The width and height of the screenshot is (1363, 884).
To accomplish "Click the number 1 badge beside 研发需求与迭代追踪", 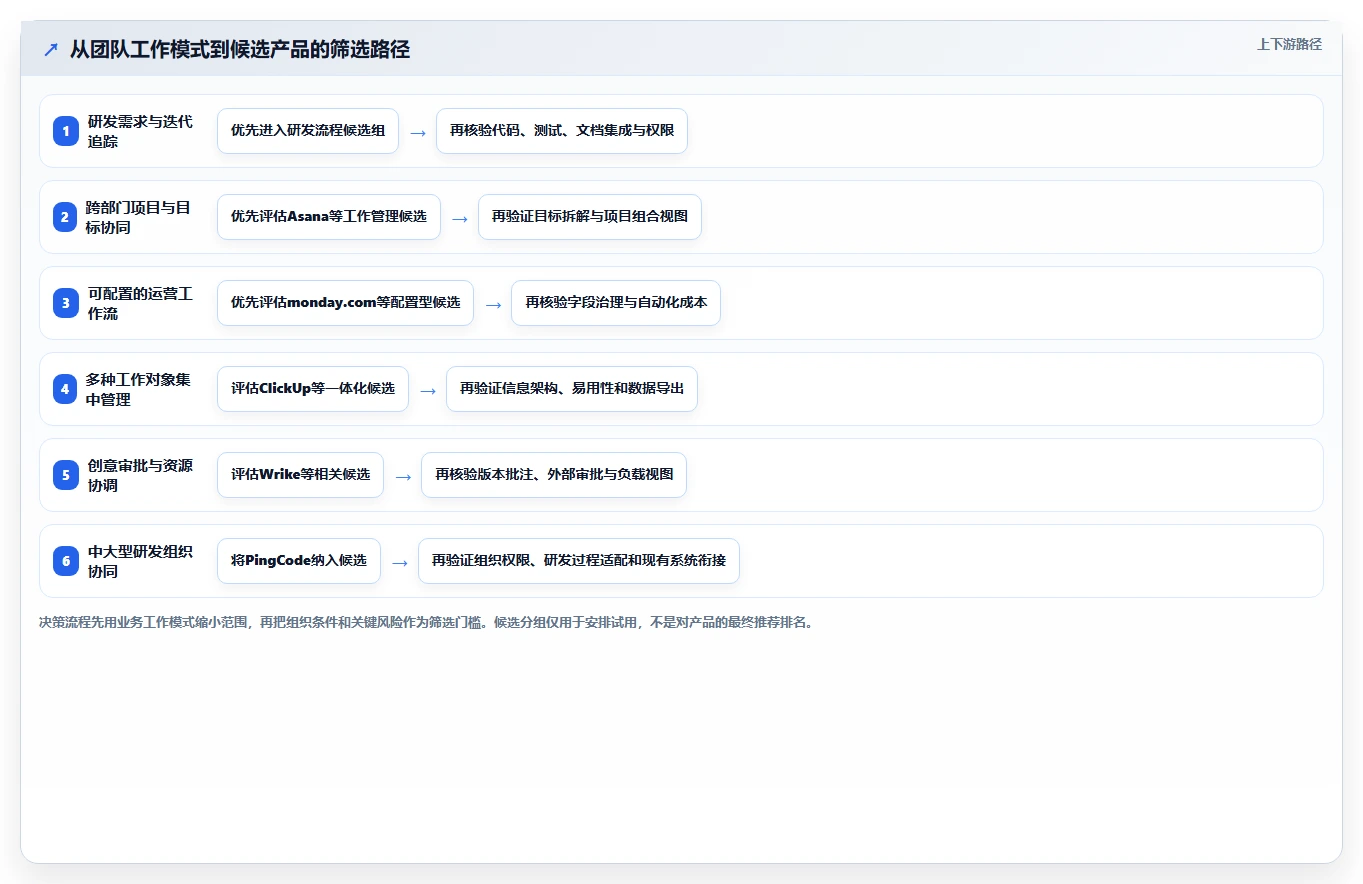I will pos(66,131).
